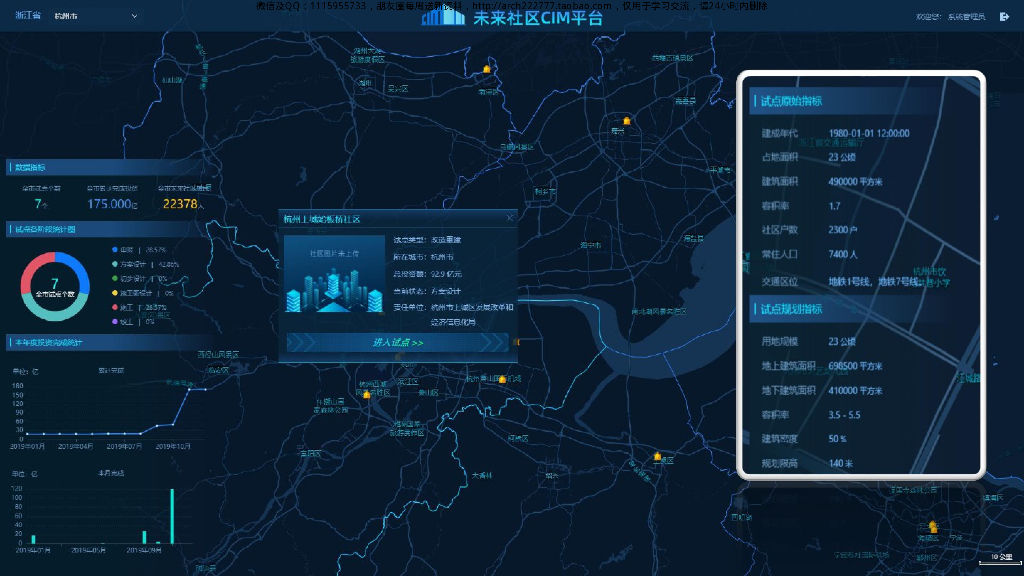Screen dimensions: 1024x576
Task: Click the orange map marker near 西湖区 label
Action: 366,394
